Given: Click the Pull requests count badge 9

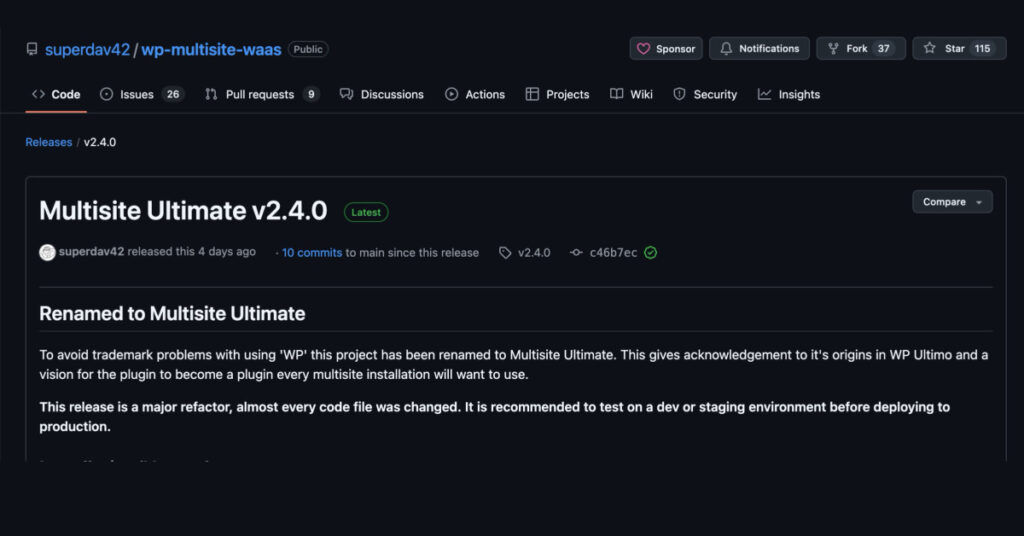Looking at the screenshot, I should [311, 94].
